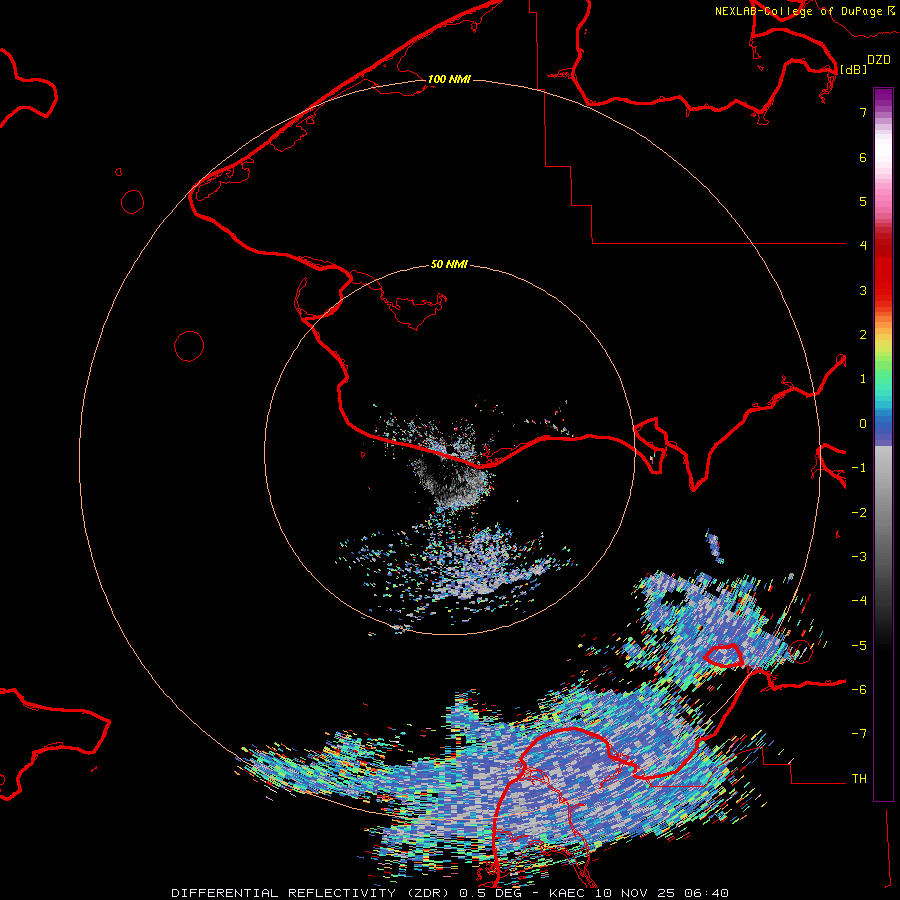Click the -1 value on color scale
900x900 pixels.
[859, 468]
